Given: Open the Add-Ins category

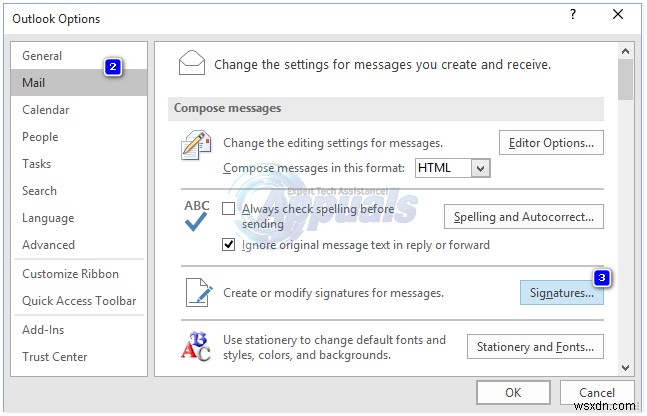Looking at the screenshot, I should (79, 330).
